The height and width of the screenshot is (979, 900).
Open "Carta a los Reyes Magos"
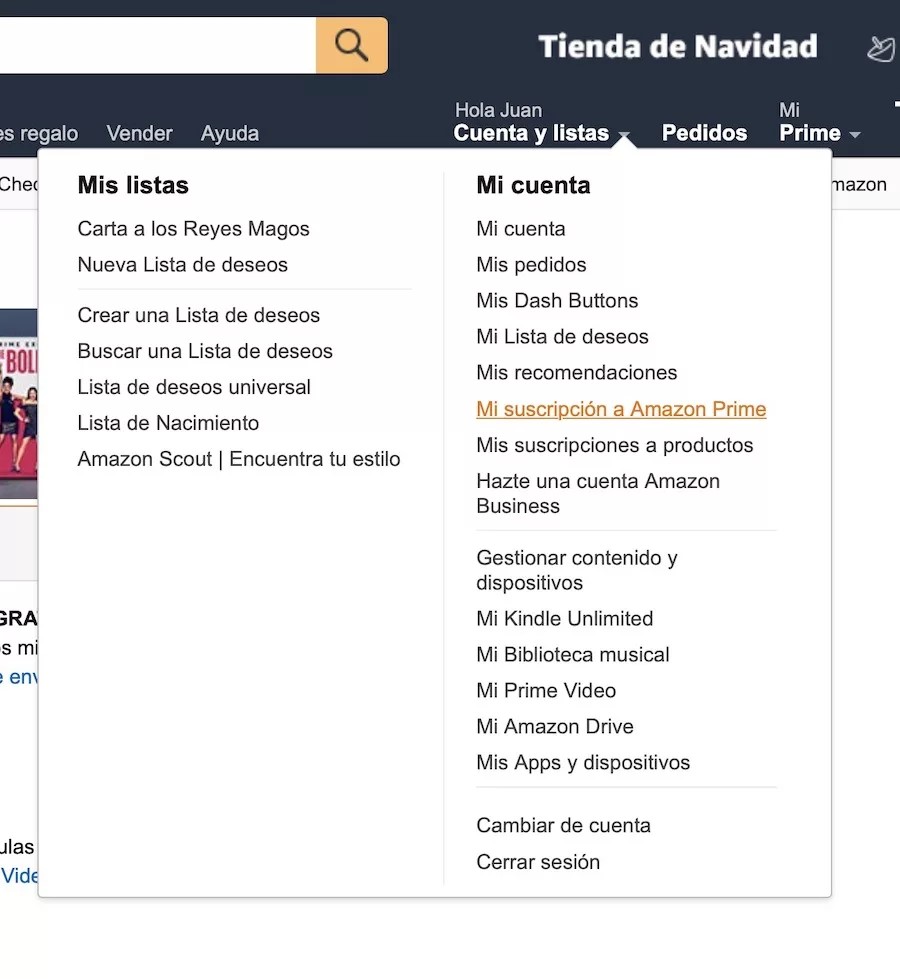click(x=193, y=229)
